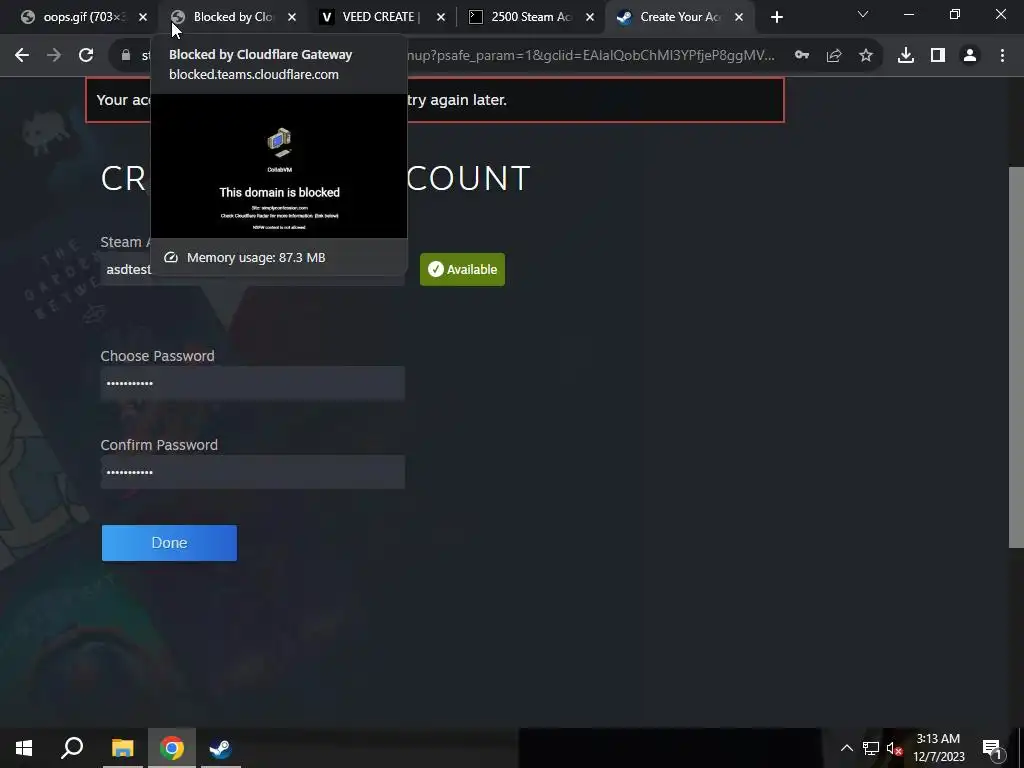Show hidden system tray icons
The height and width of the screenshot is (768, 1024).
point(846,748)
